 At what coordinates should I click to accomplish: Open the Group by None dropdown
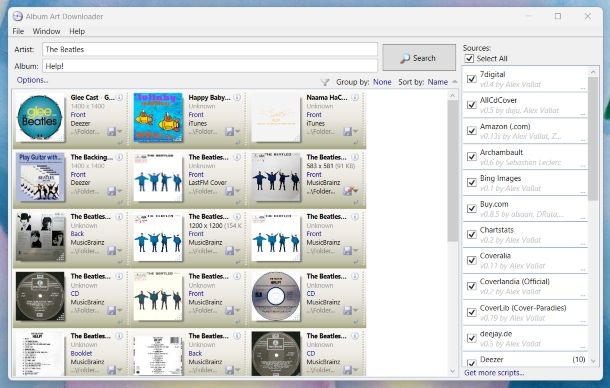tap(382, 82)
